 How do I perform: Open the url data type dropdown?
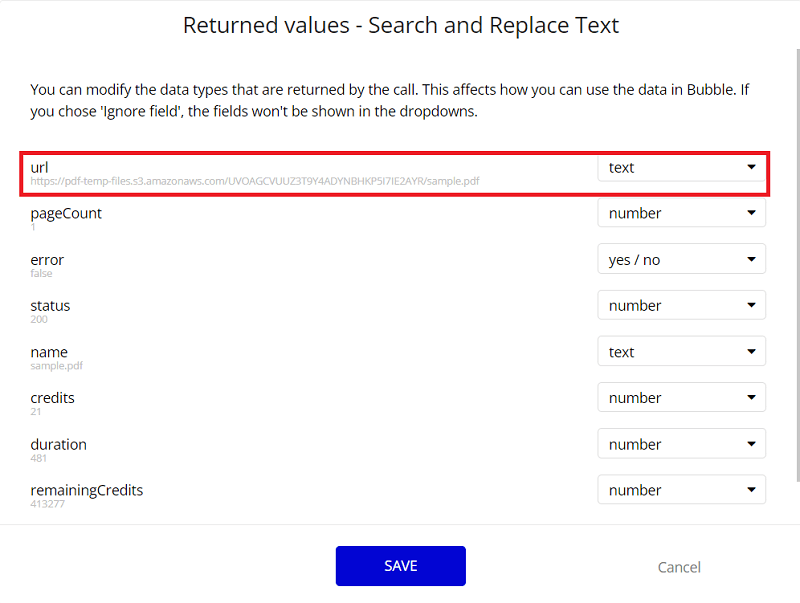(x=681, y=168)
